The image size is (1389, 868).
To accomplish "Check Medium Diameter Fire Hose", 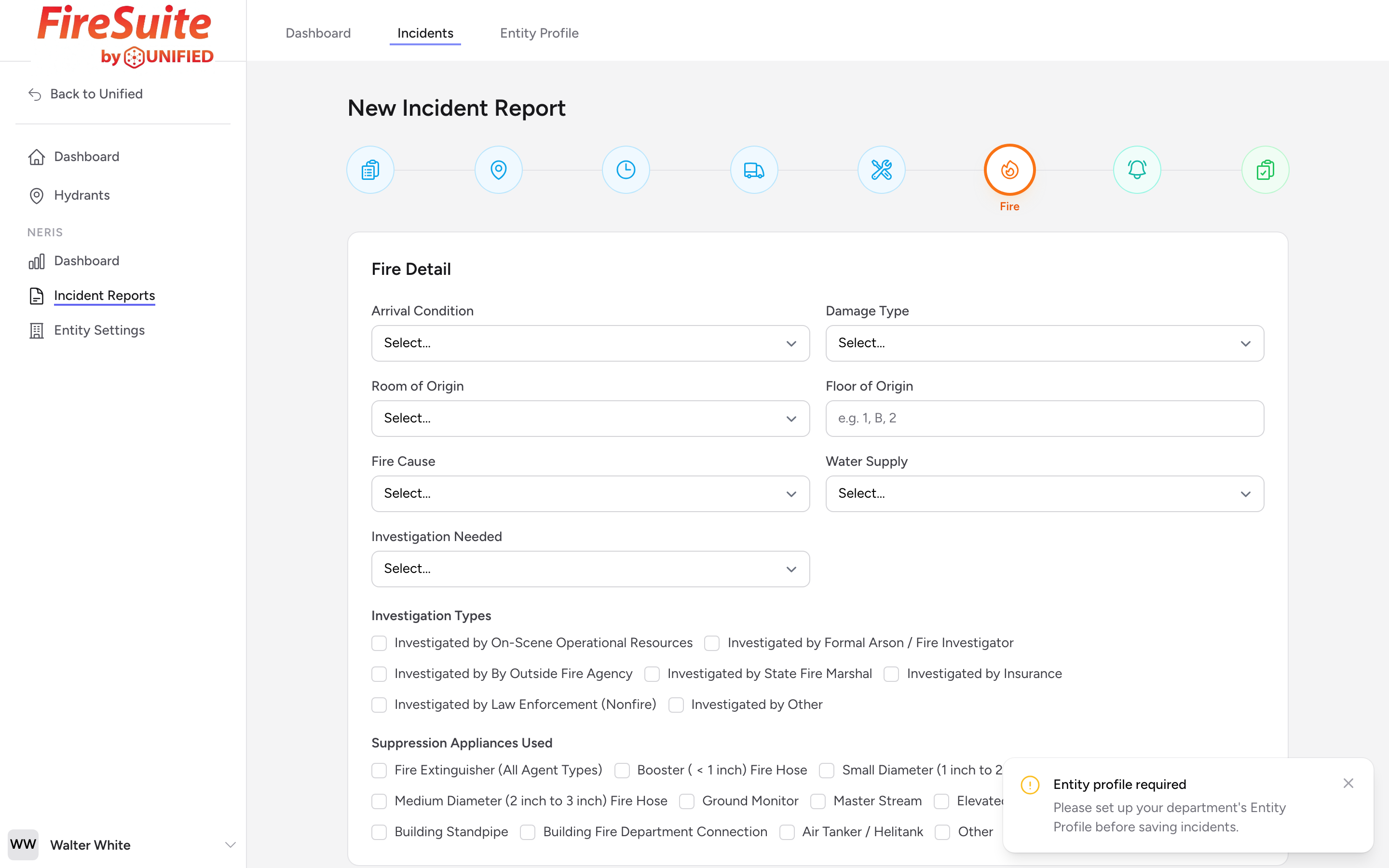I will coord(379,801).
